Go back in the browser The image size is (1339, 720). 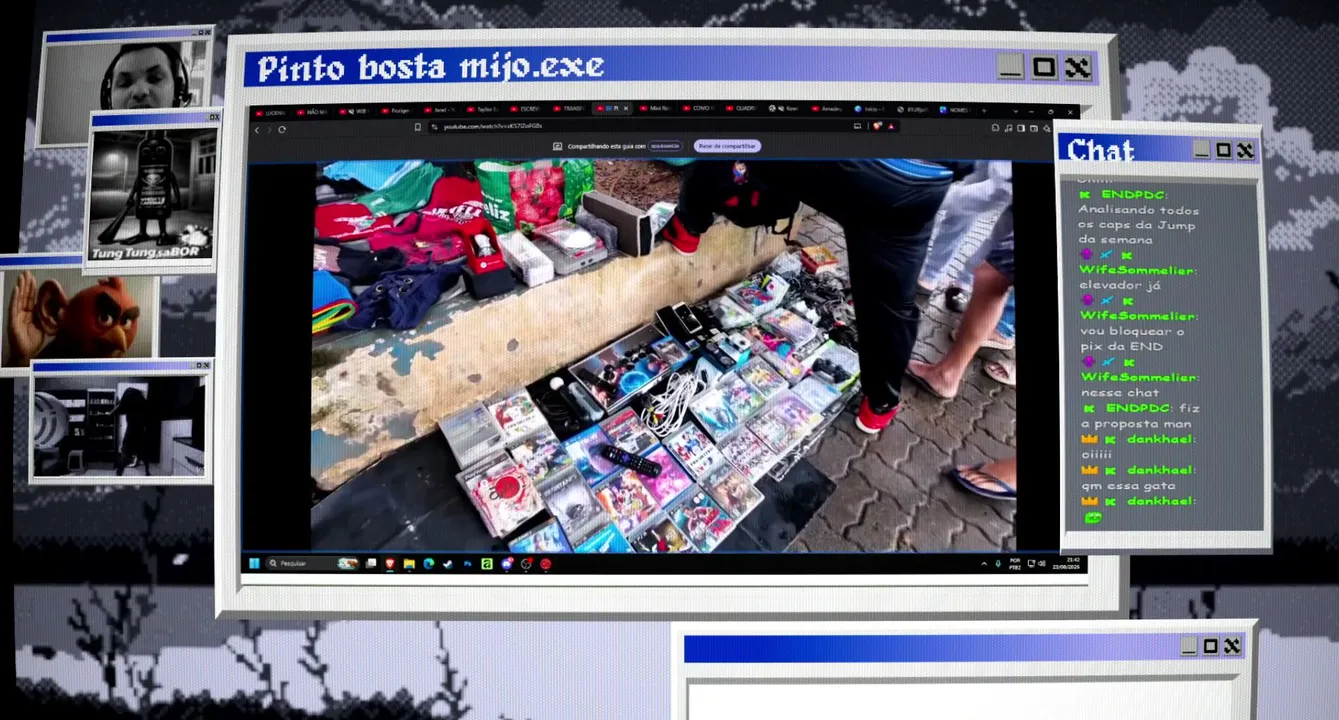pyautogui.click(x=257, y=129)
